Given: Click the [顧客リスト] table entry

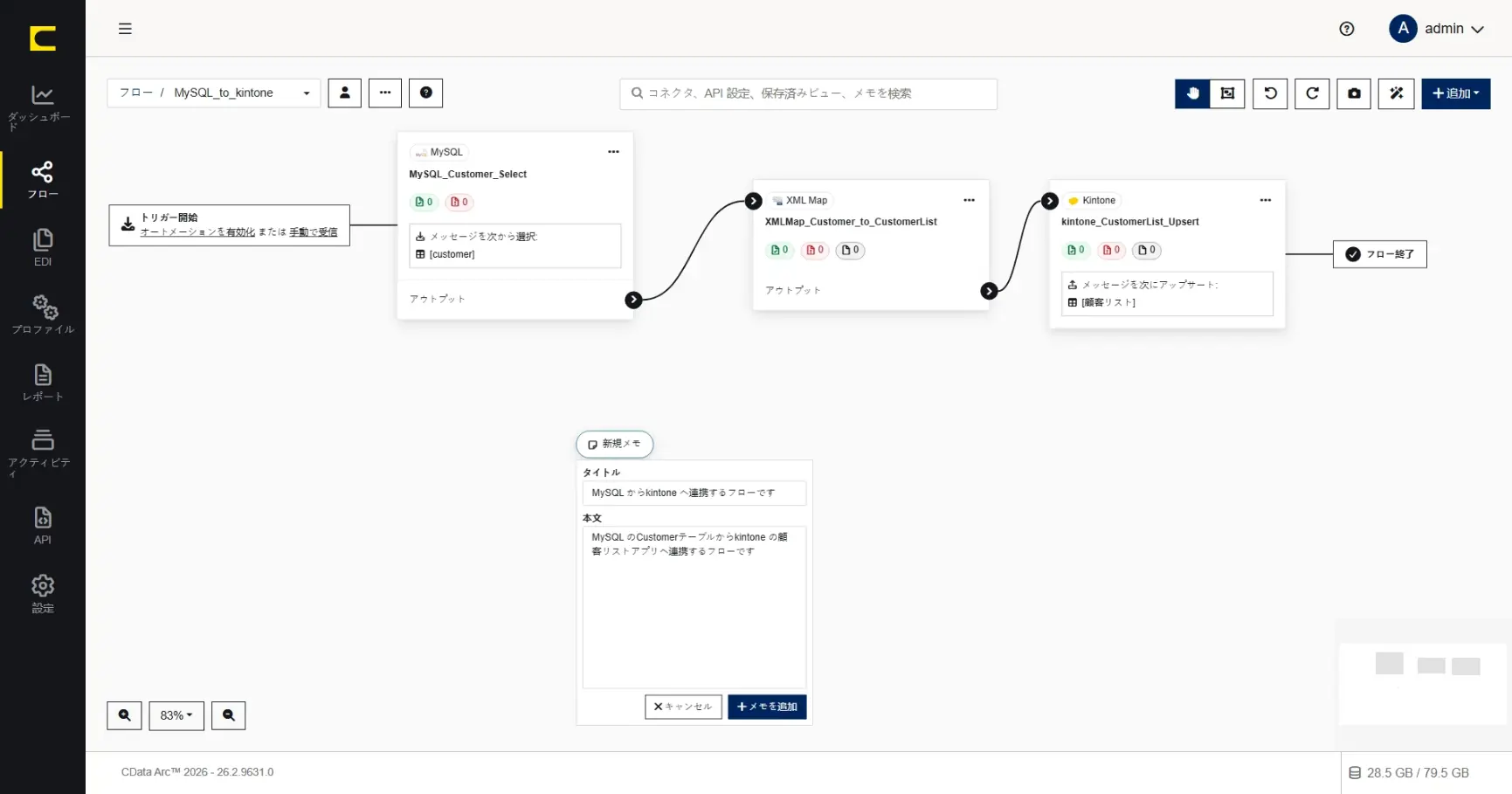Looking at the screenshot, I should pyautogui.click(x=1102, y=302).
